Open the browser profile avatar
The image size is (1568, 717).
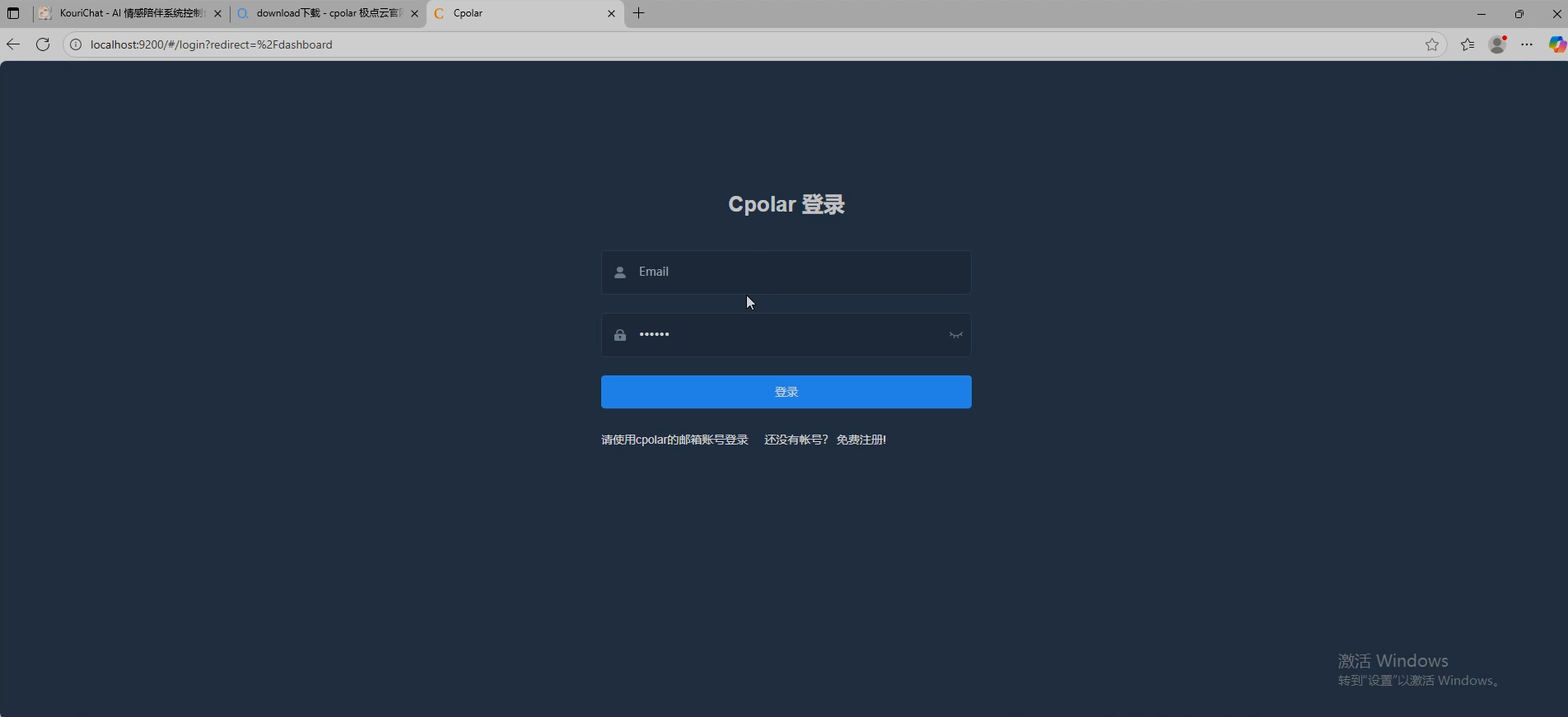click(1497, 44)
